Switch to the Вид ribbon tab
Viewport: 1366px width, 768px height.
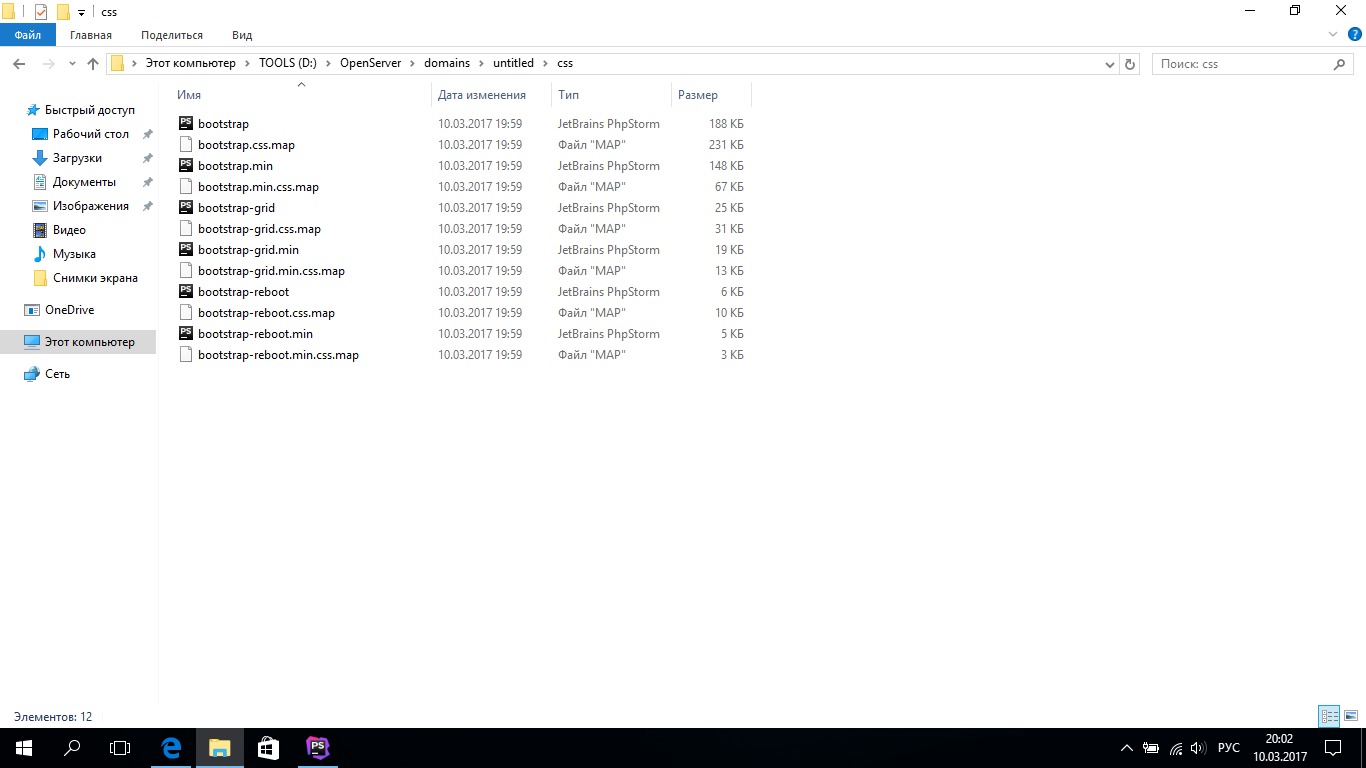242,35
